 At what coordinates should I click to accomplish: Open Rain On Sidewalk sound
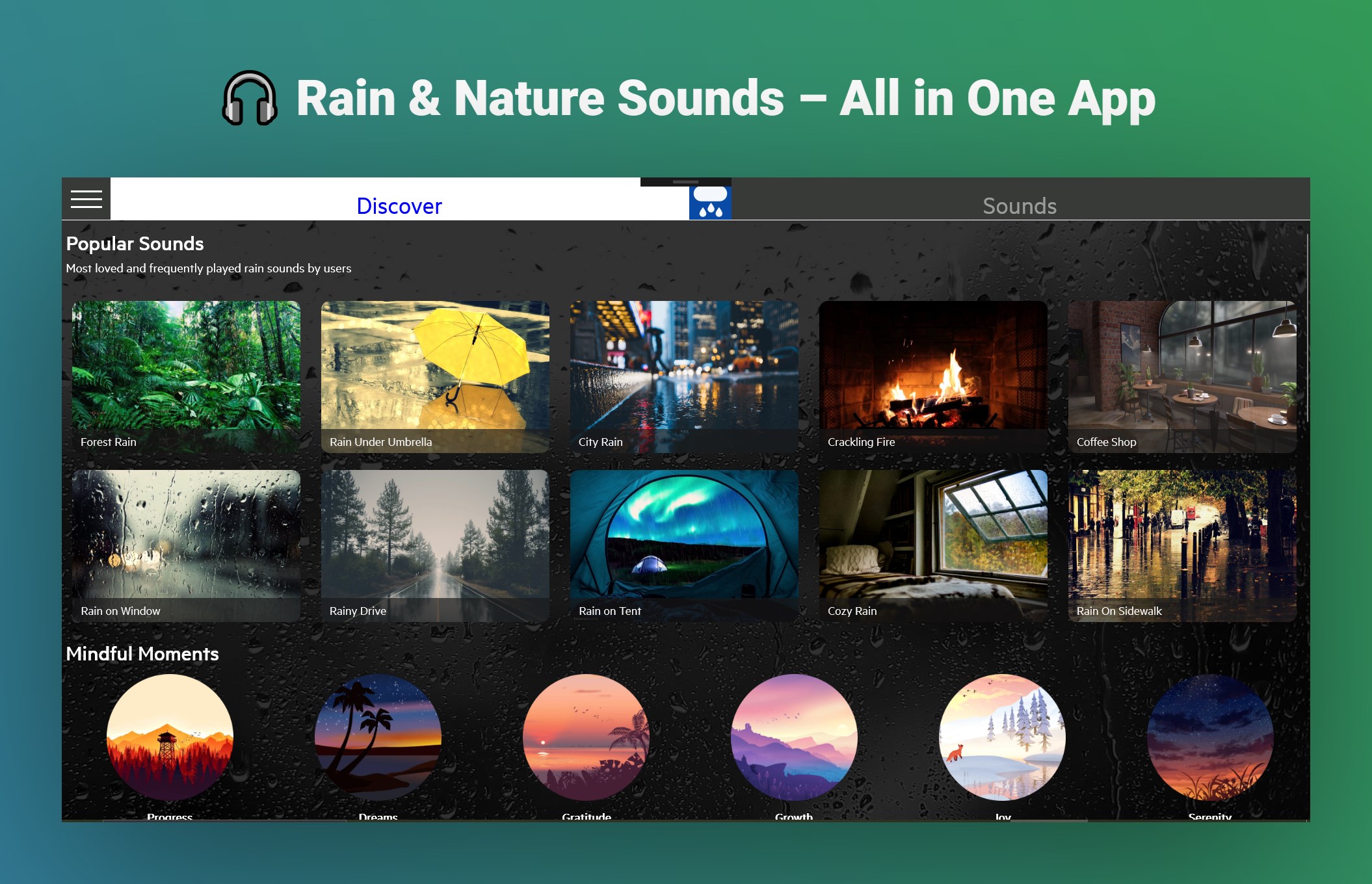coord(1182,546)
